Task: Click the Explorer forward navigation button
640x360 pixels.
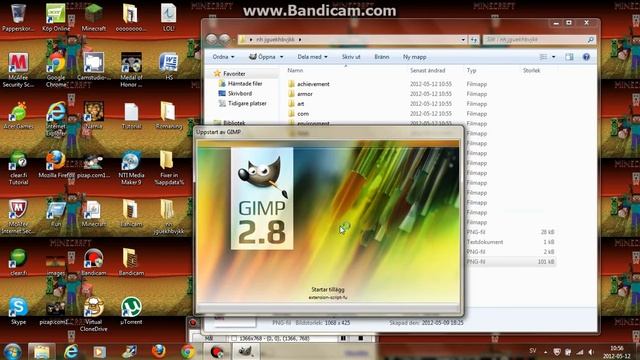Action: coord(225,40)
